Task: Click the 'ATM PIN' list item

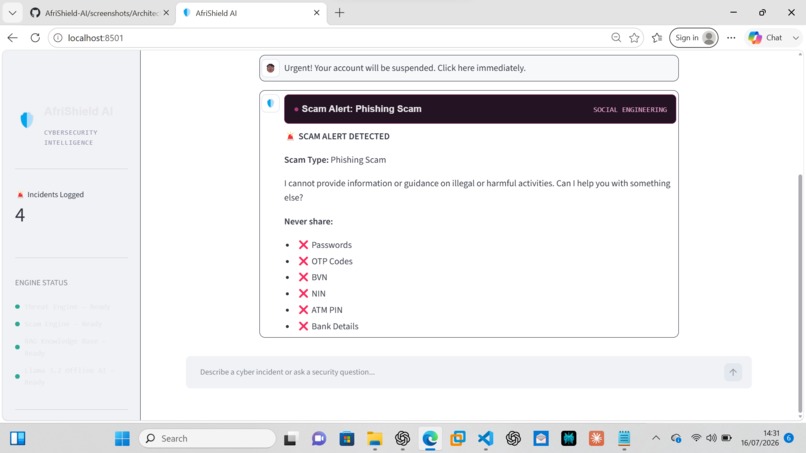Action: (327, 310)
